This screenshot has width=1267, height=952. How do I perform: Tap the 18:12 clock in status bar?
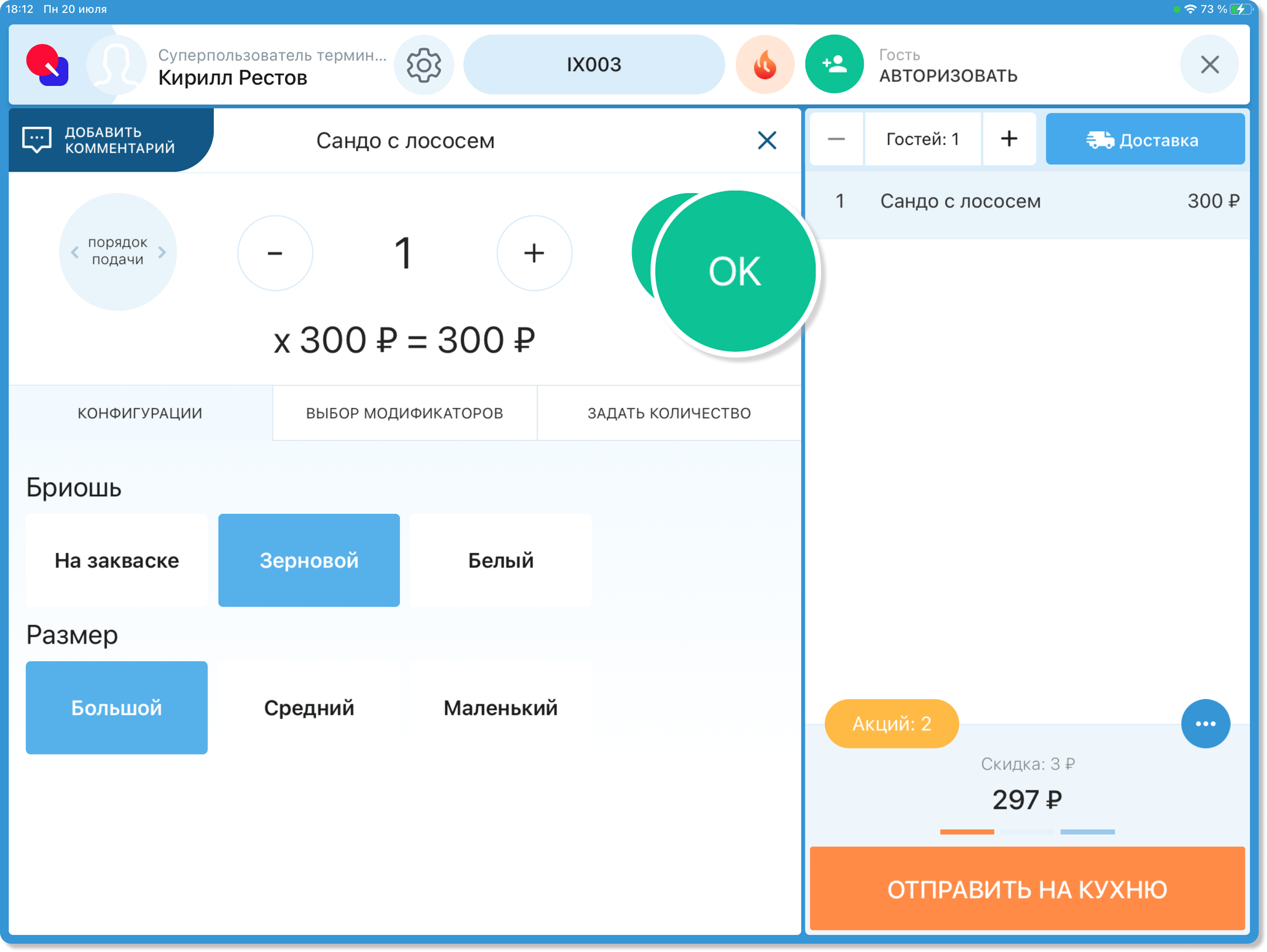19,9
